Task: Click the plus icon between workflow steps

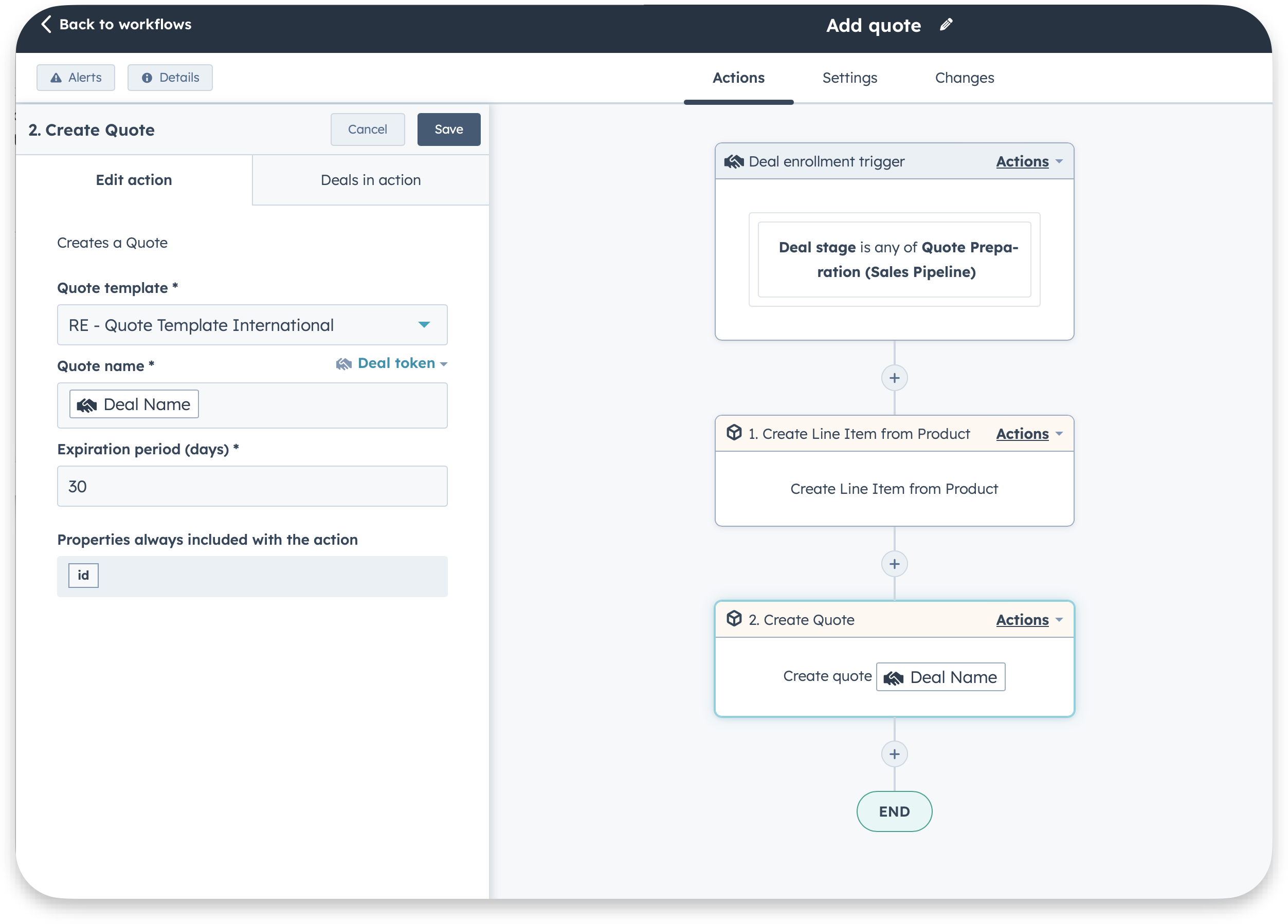Action: 894,564
